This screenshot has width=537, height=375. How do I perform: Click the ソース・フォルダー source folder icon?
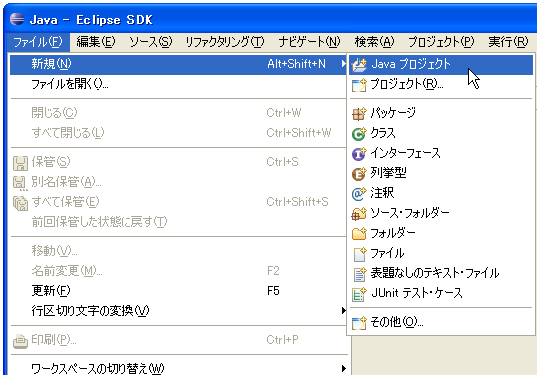pos(359,214)
